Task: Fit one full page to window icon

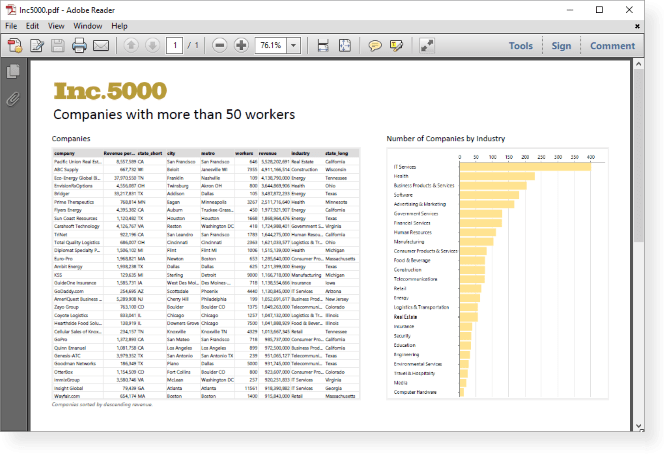Action: [x=345, y=45]
